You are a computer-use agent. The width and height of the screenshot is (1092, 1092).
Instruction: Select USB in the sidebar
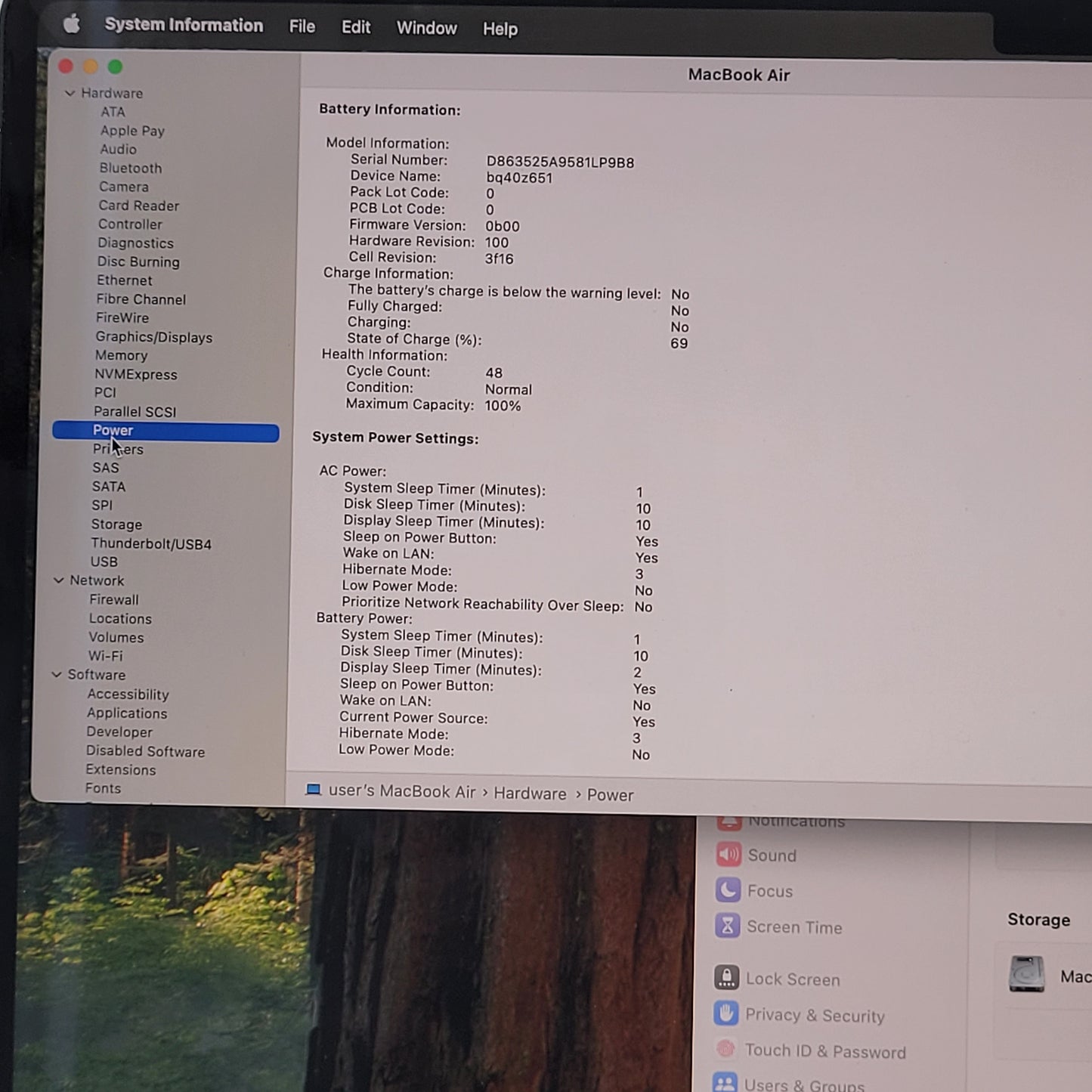[104, 562]
